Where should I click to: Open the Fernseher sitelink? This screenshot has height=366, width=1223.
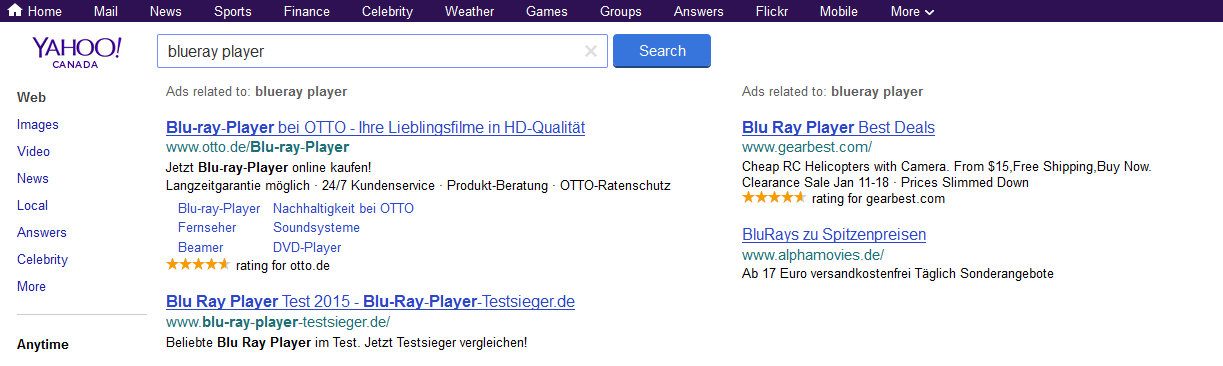click(x=207, y=227)
